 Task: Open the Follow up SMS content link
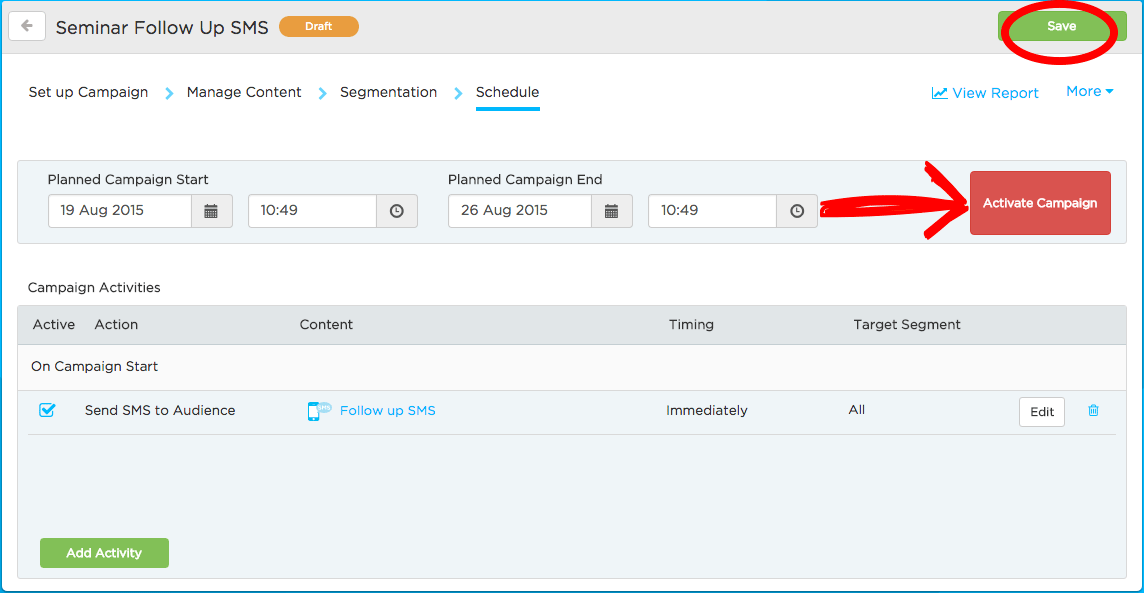point(387,411)
